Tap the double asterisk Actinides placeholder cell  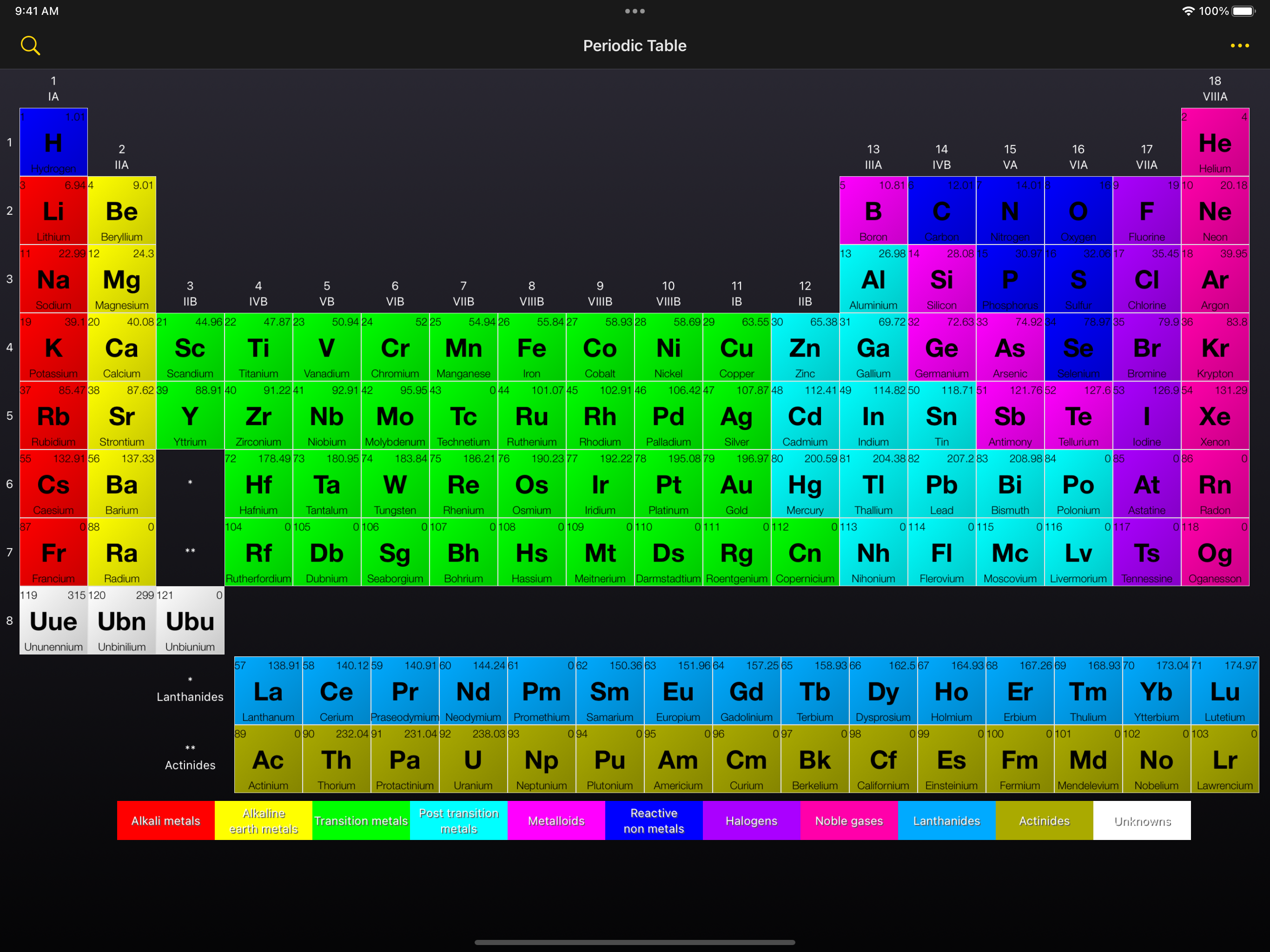coord(190,552)
